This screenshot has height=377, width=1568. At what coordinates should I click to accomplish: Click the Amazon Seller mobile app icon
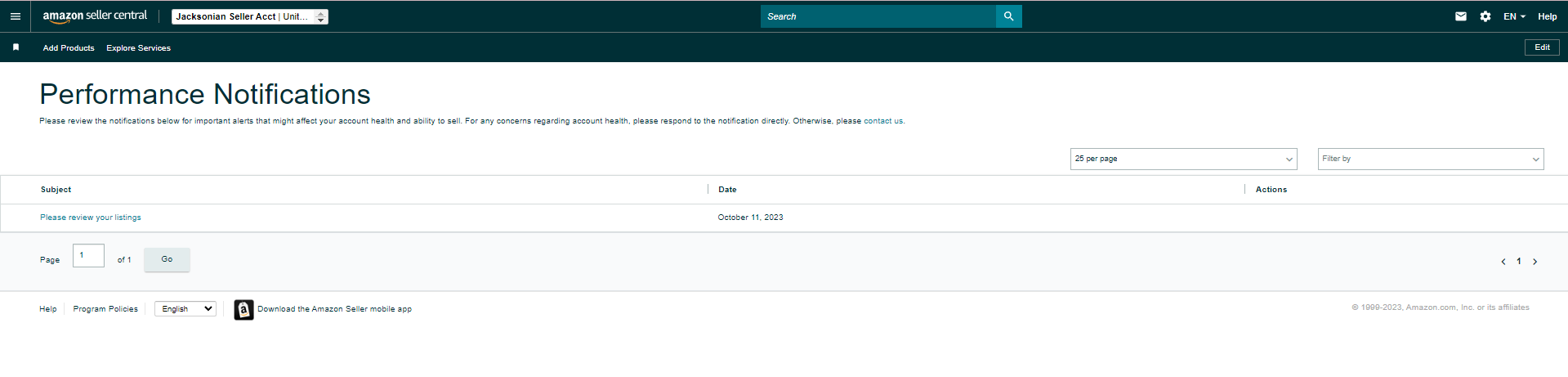pos(243,309)
